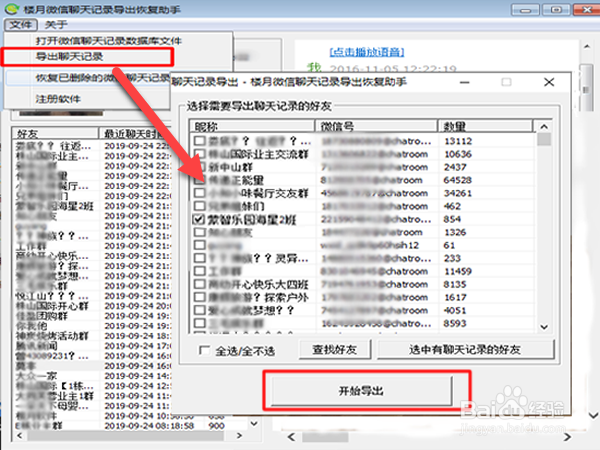Click the 最近聊天时间 column header
This screenshot has height=450, width=600.
click(x=135, y=133)
